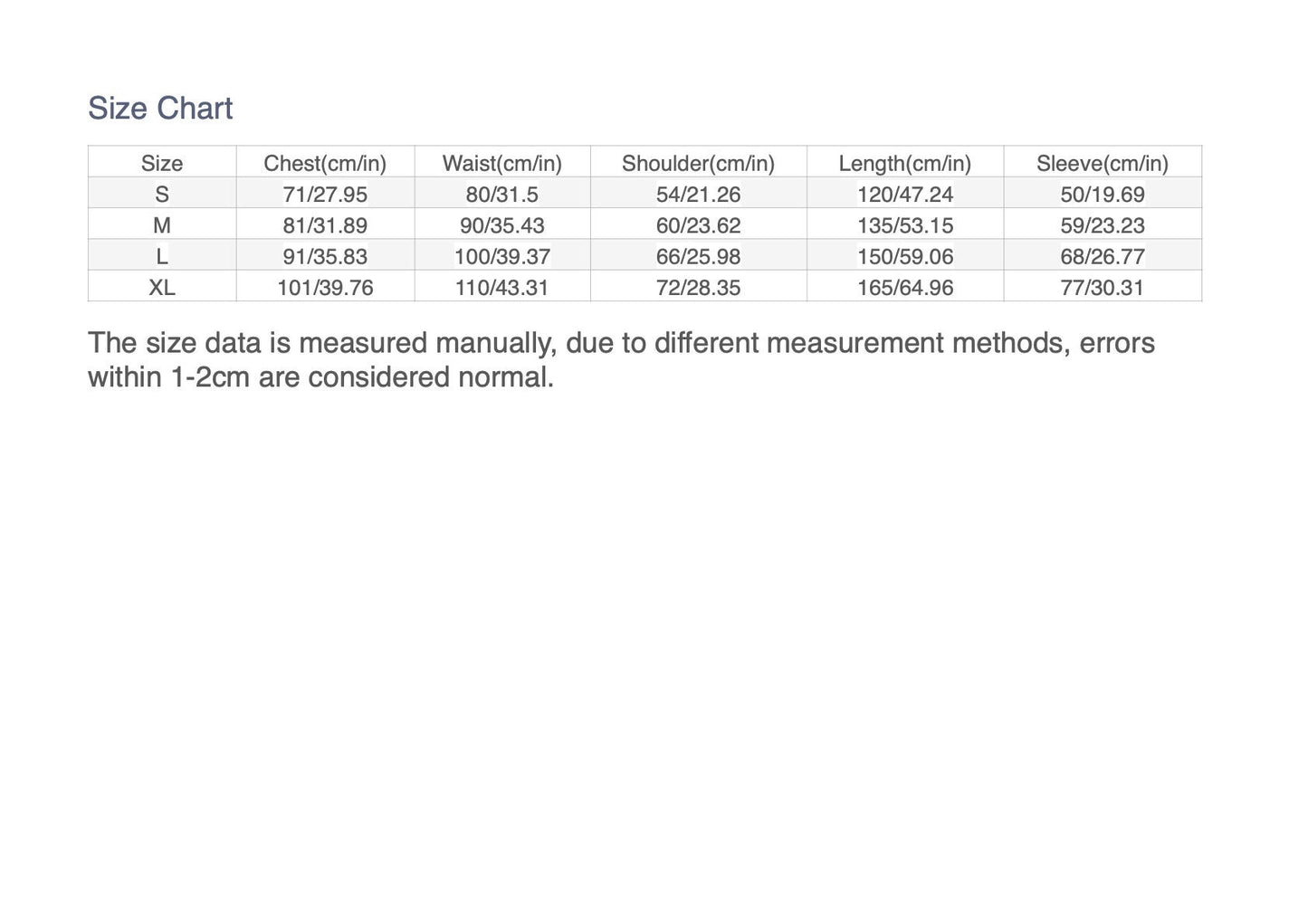Select the Shoulder(cm/in) column header
Screen dimensions: 1308x924
698,163
